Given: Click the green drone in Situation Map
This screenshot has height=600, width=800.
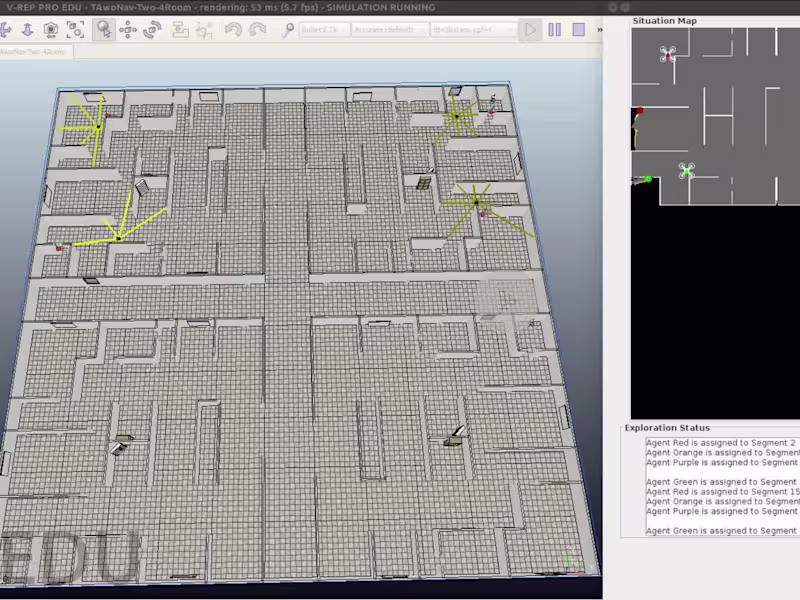Looking at the screenshot, I should coord(685,171).
